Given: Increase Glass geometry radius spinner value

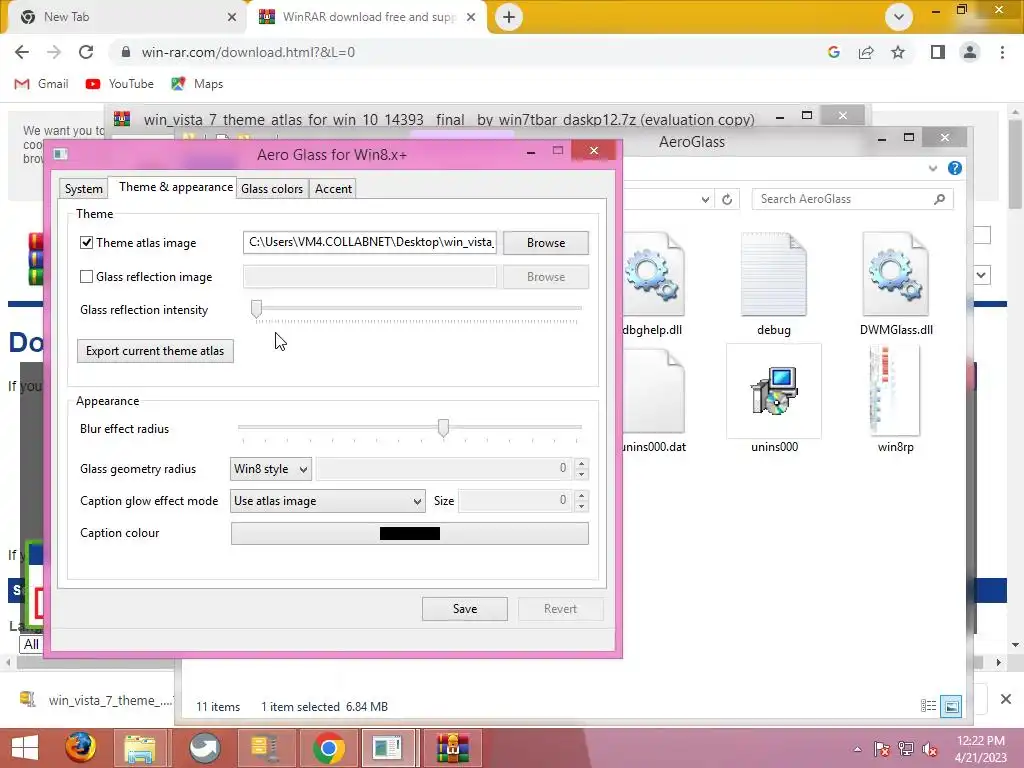Looking at the screenshot, I should point(581,463).
